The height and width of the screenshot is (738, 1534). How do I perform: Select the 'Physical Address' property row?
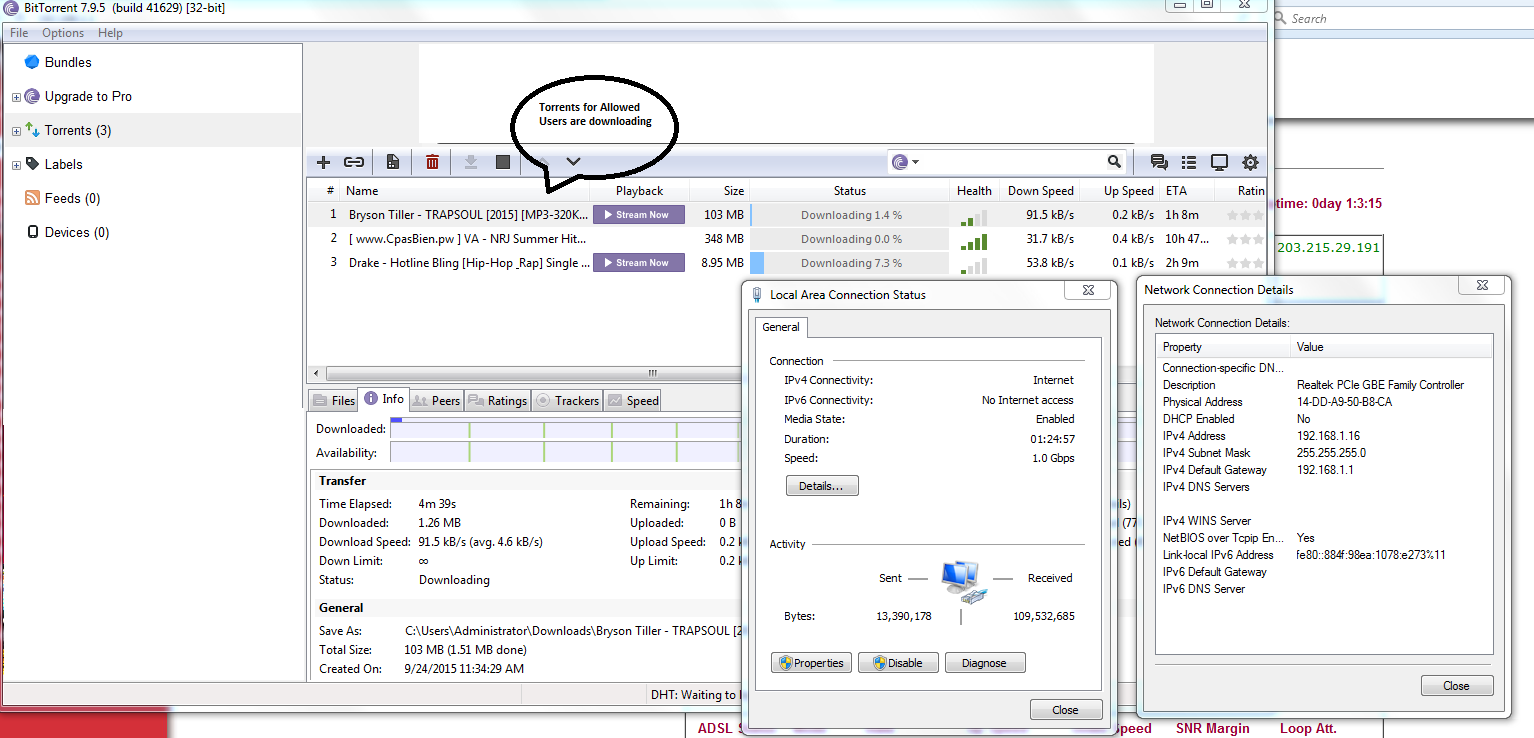pyautogui.click(x=1324, y=402)
